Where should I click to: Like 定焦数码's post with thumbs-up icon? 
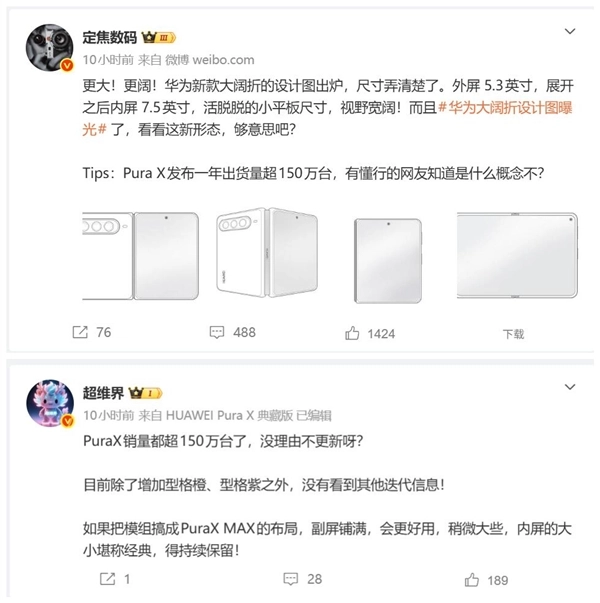point(352,333)
